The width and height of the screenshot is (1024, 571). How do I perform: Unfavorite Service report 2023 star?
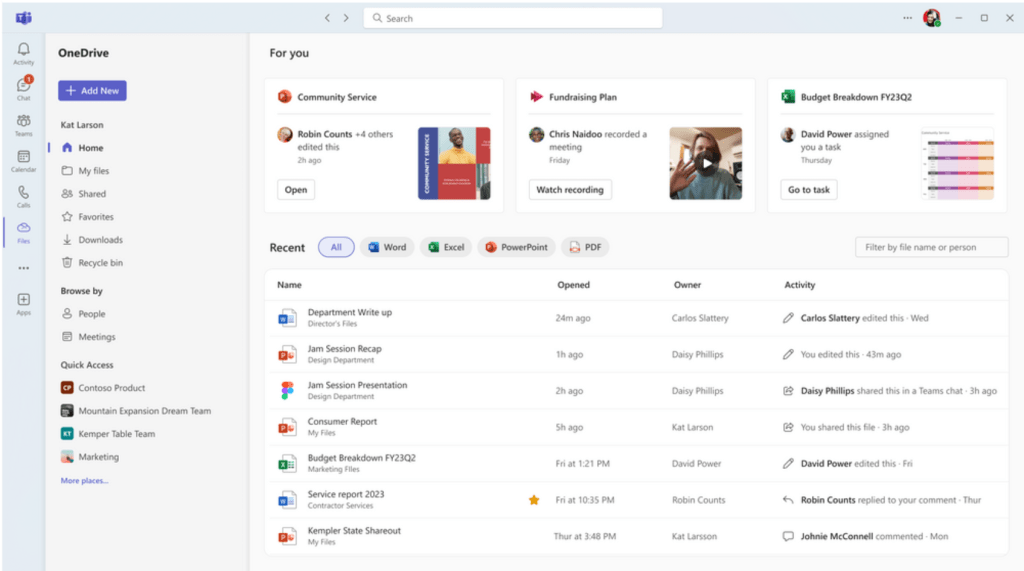click(x=534, y=500)
